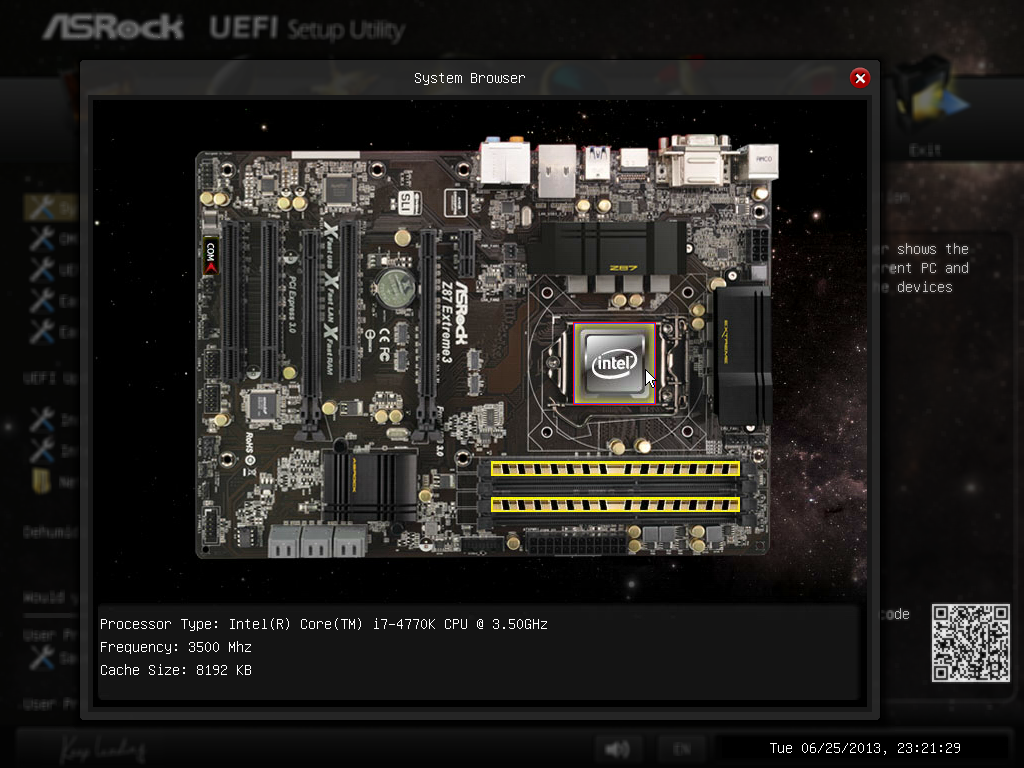1024x768 pixels.
Task: Click the EN language button in bottom bar
Action: click(x=681, y=748)
